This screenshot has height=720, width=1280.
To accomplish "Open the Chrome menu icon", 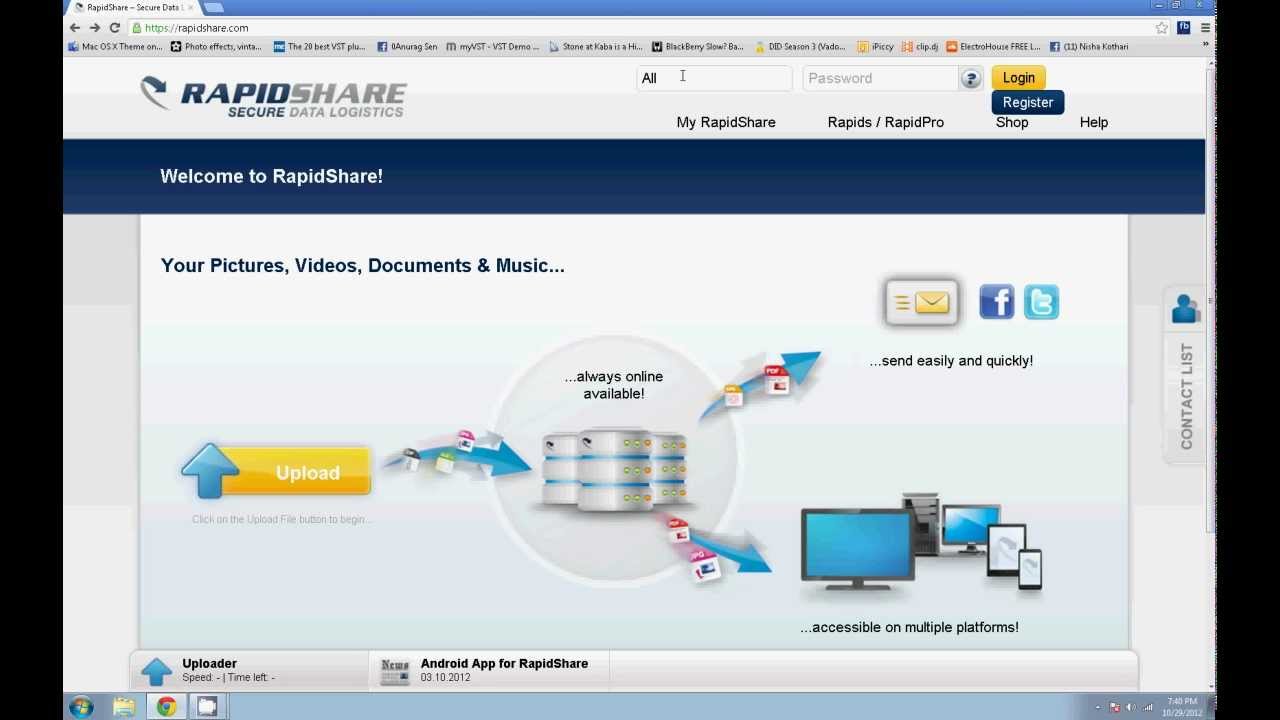I will coord(1205,28).
